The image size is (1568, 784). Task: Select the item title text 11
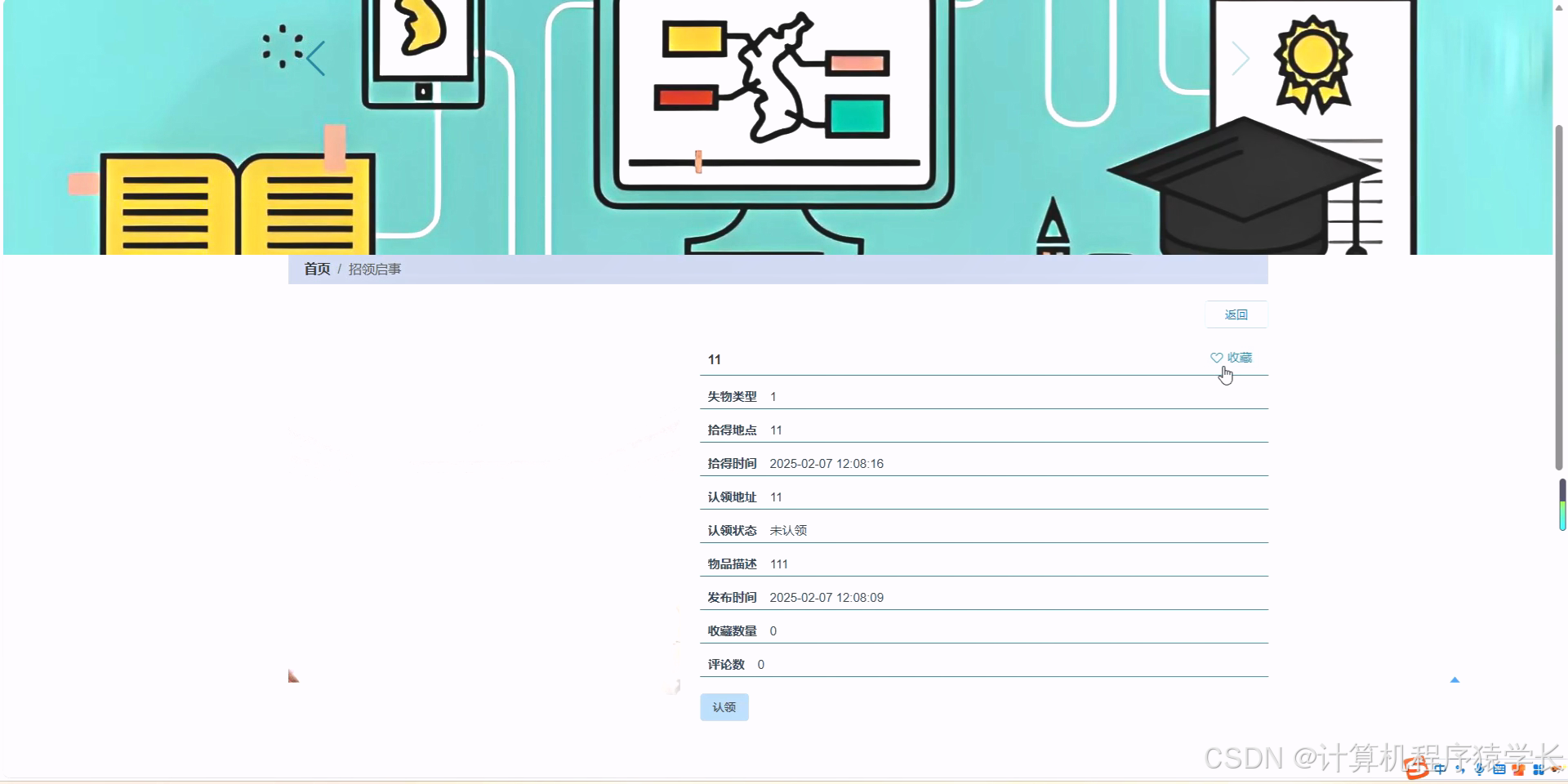[x=715, y=359]
